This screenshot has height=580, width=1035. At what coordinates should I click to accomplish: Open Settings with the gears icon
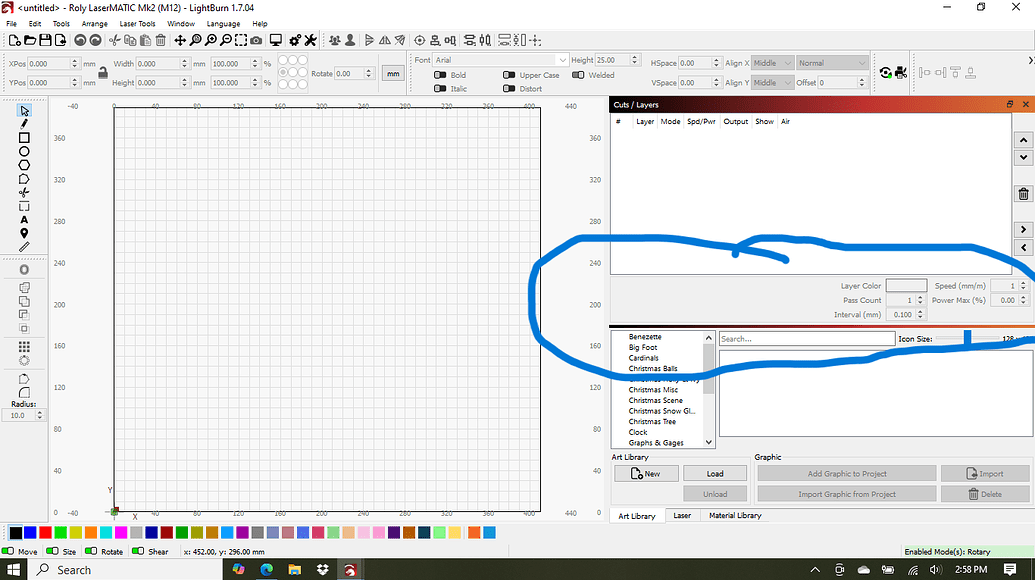coord(295,40)
